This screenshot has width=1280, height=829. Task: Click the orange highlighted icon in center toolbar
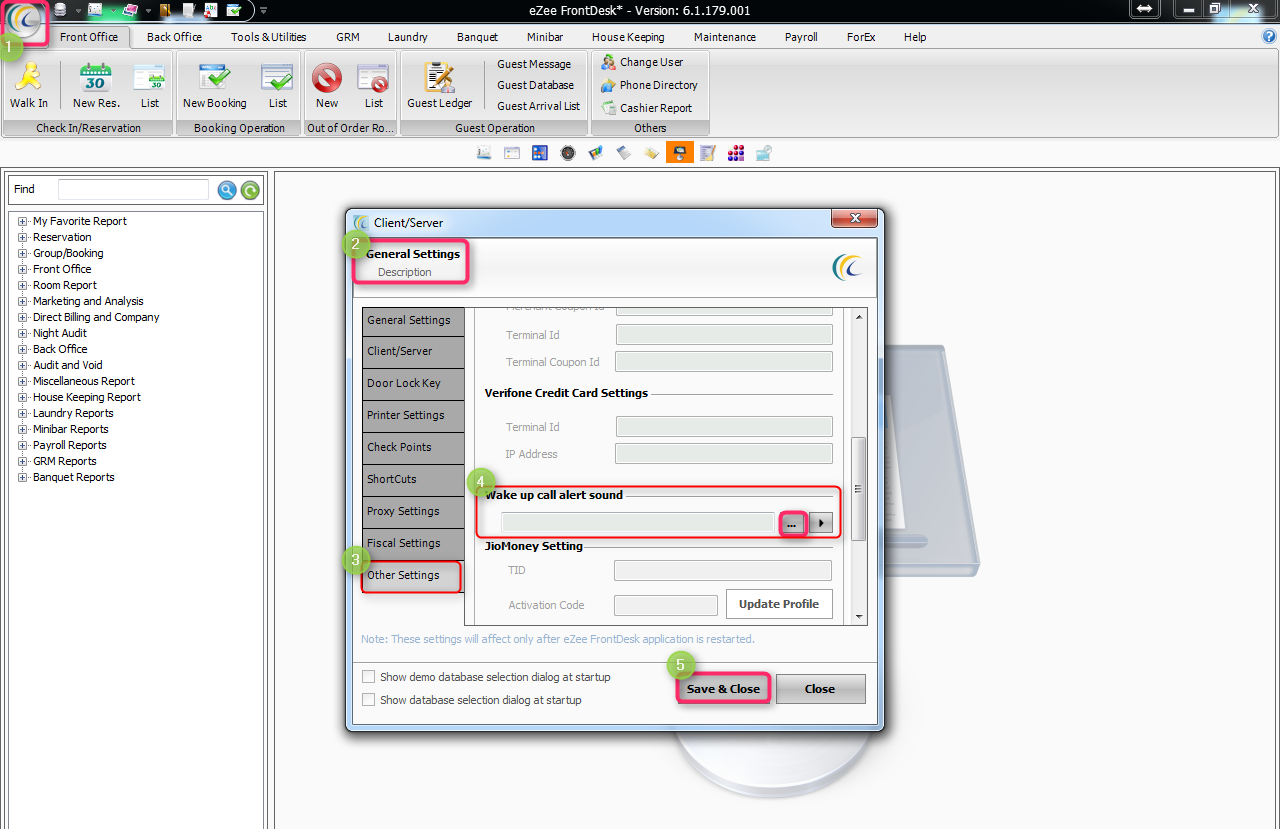tap(680, 153)
